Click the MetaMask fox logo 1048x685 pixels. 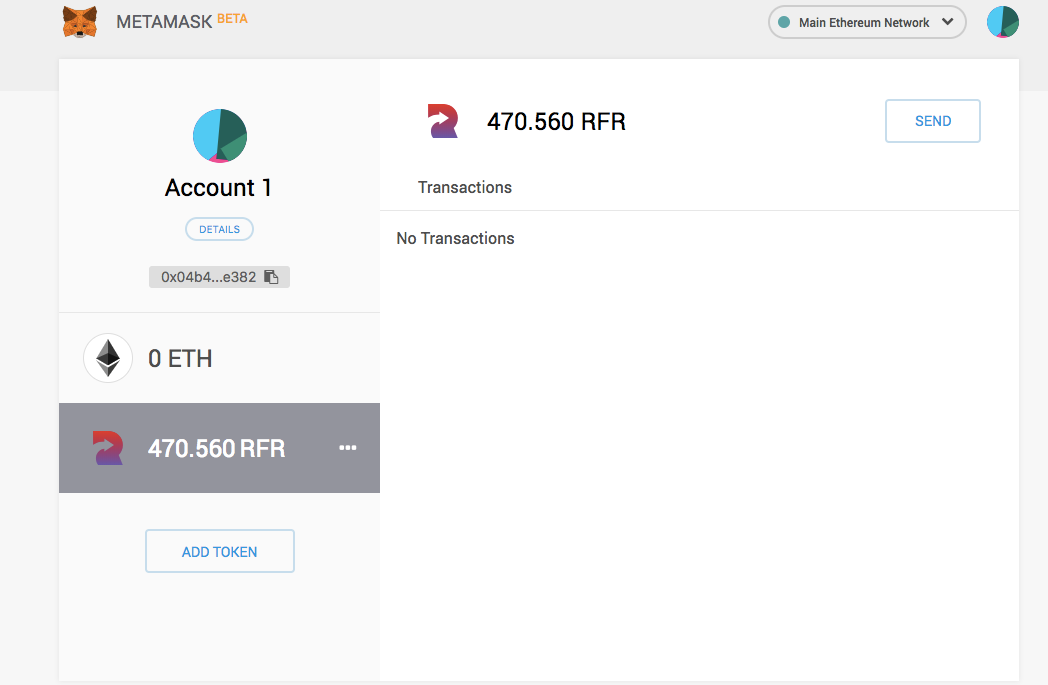[80, 21]
